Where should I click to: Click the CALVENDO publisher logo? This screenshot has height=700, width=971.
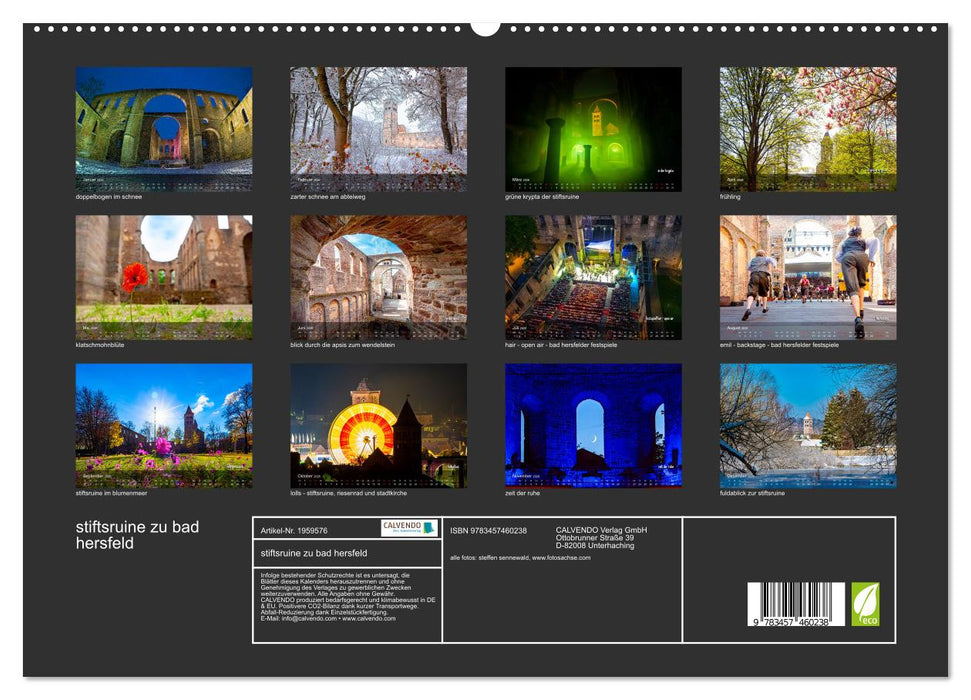pos(411,527)
